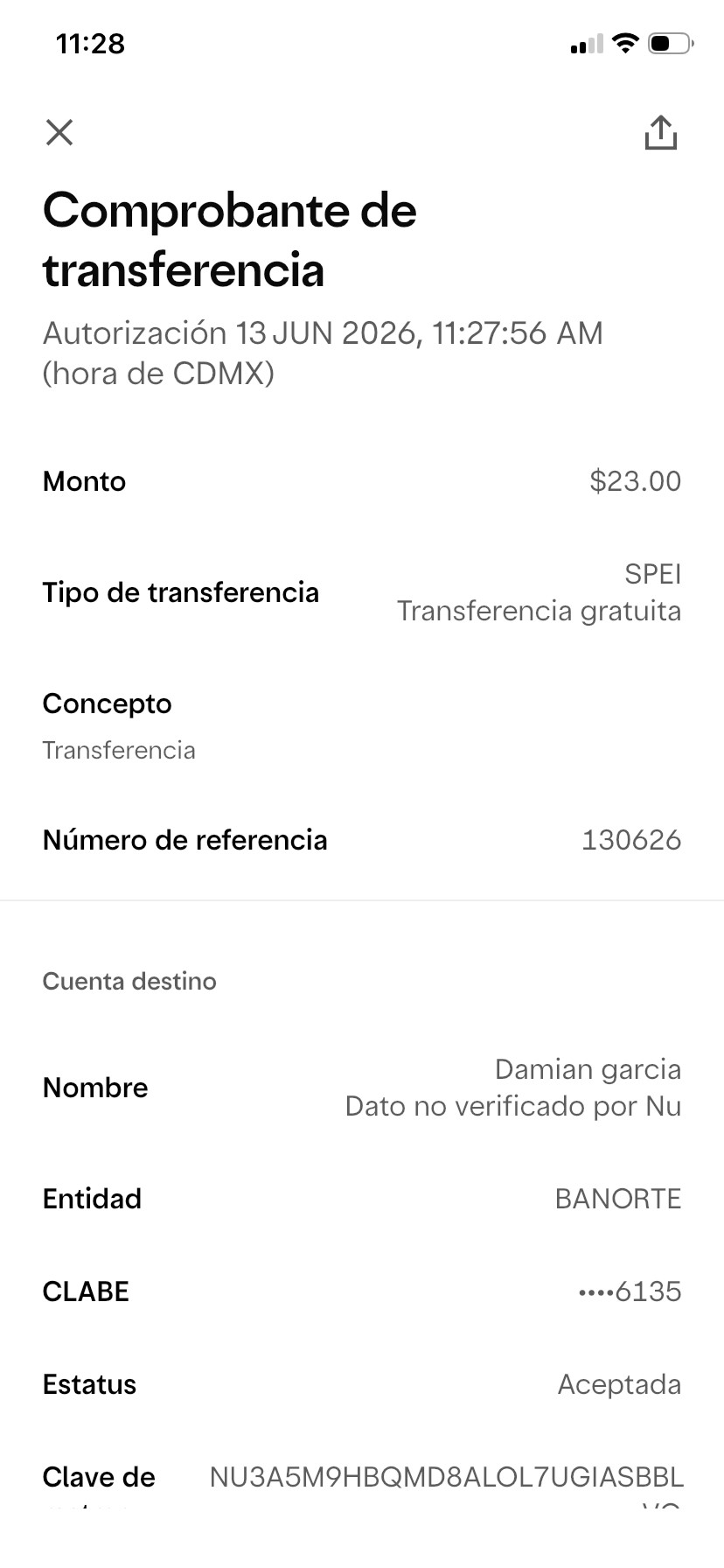Screen dimensions: 724x1568
Task: Tap the Concepto Transferencia row
Action: (x=362, y=726)
